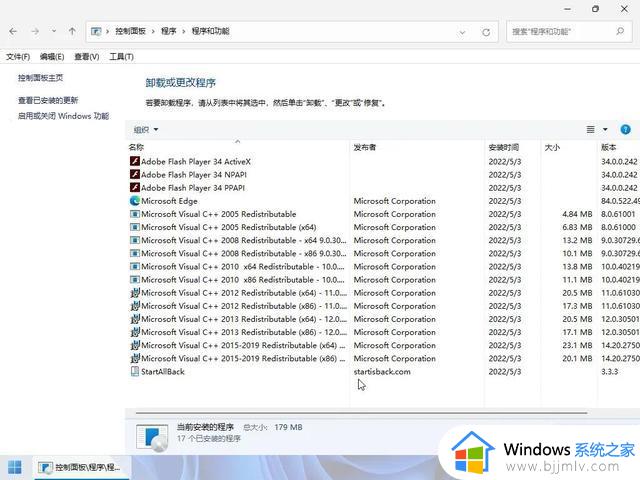This screenshot has width=640, height=480.
Task: Open 控制面板主页 link
Action: click(x=40, y=78)
